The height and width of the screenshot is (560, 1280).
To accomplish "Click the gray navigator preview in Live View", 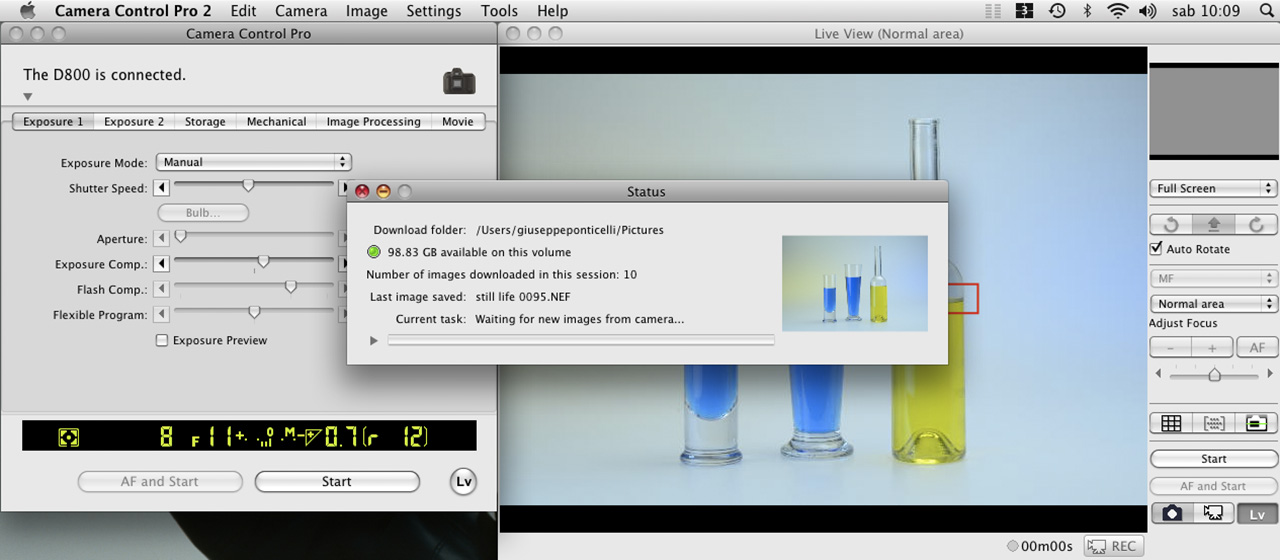I will pos(1214,110).
